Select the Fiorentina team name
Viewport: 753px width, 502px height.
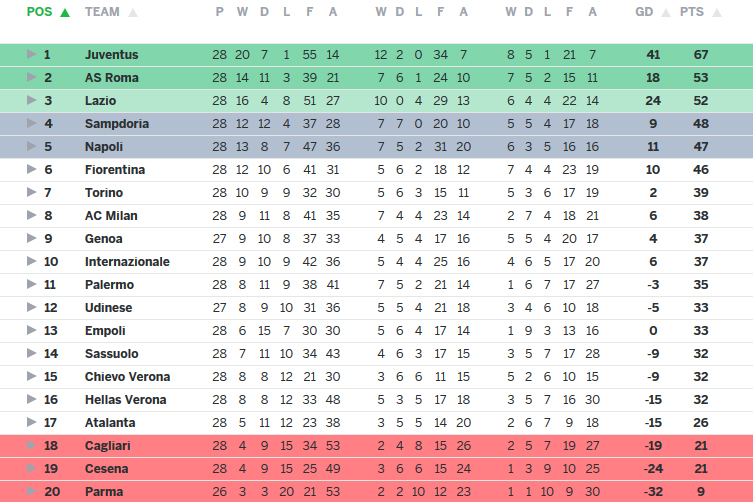[115, 169]
